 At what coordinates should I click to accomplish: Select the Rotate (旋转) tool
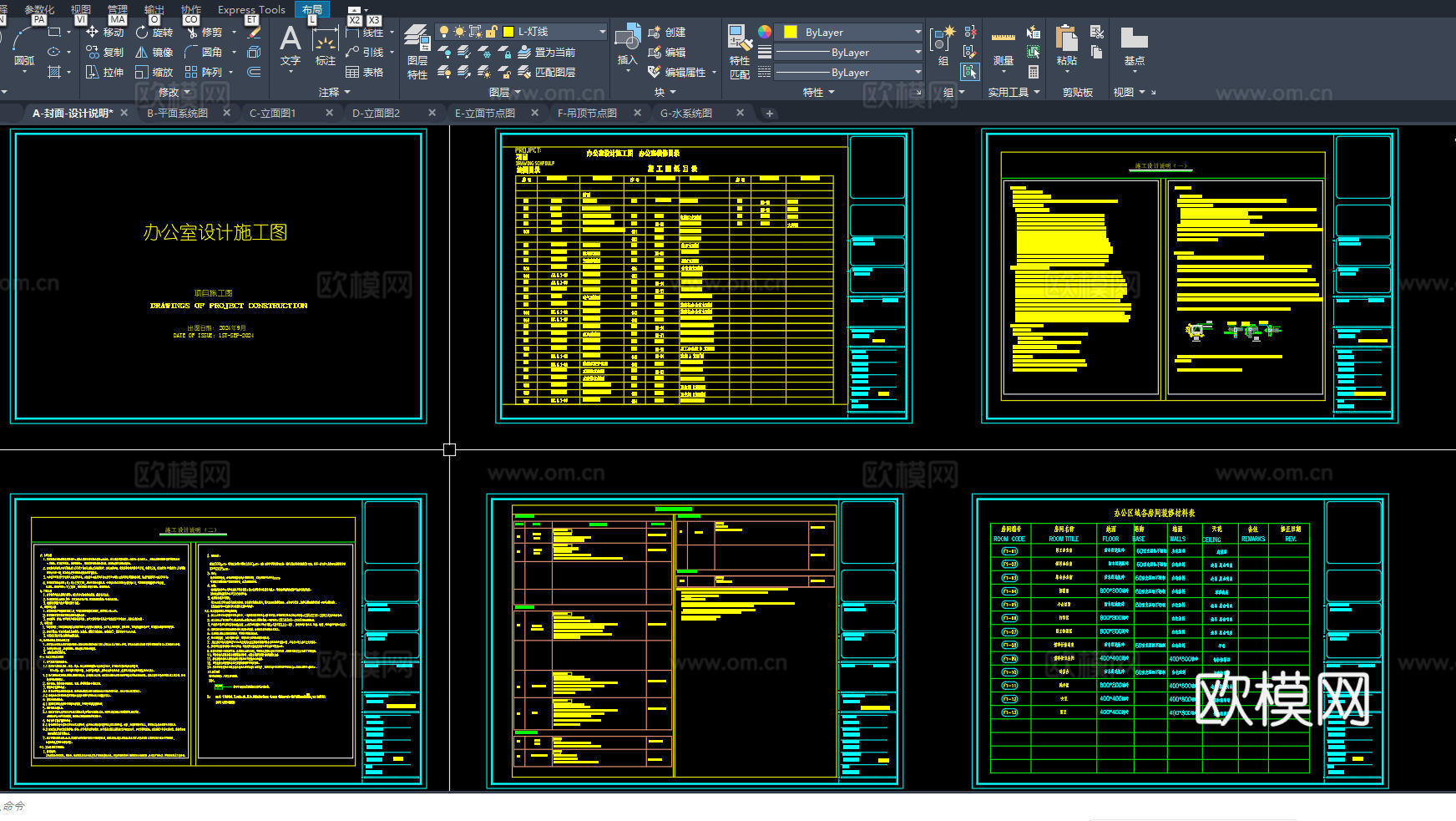pyautogui.click(x=154, y=32)
